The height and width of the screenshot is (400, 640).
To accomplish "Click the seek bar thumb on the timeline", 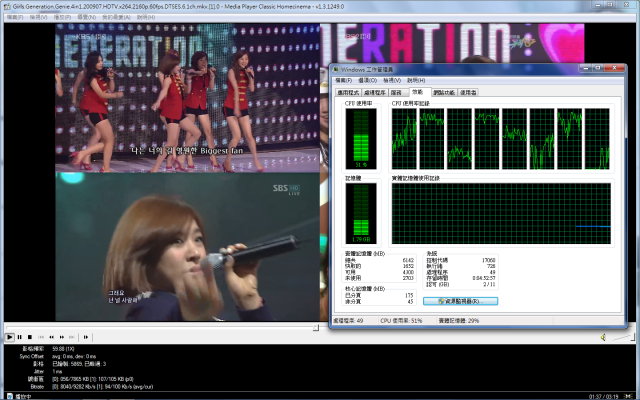I will 316,327.
